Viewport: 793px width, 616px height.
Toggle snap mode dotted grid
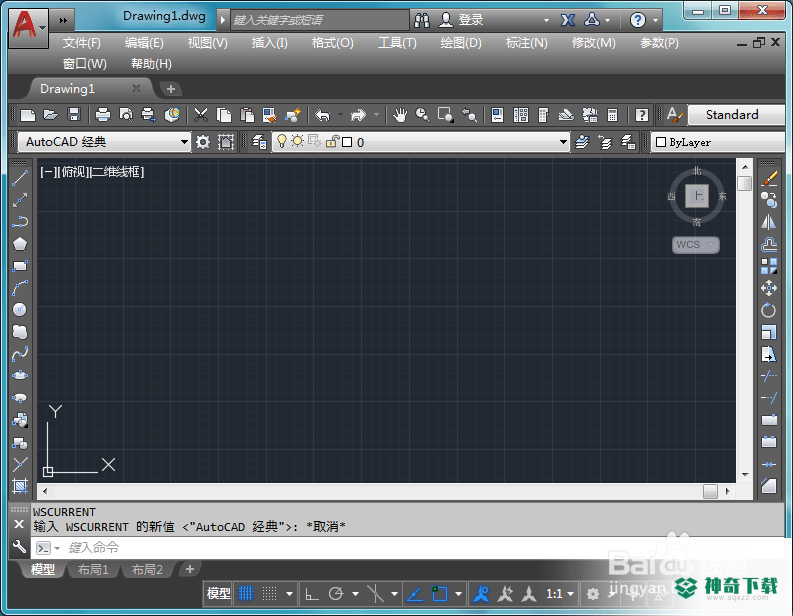[269, 593]
